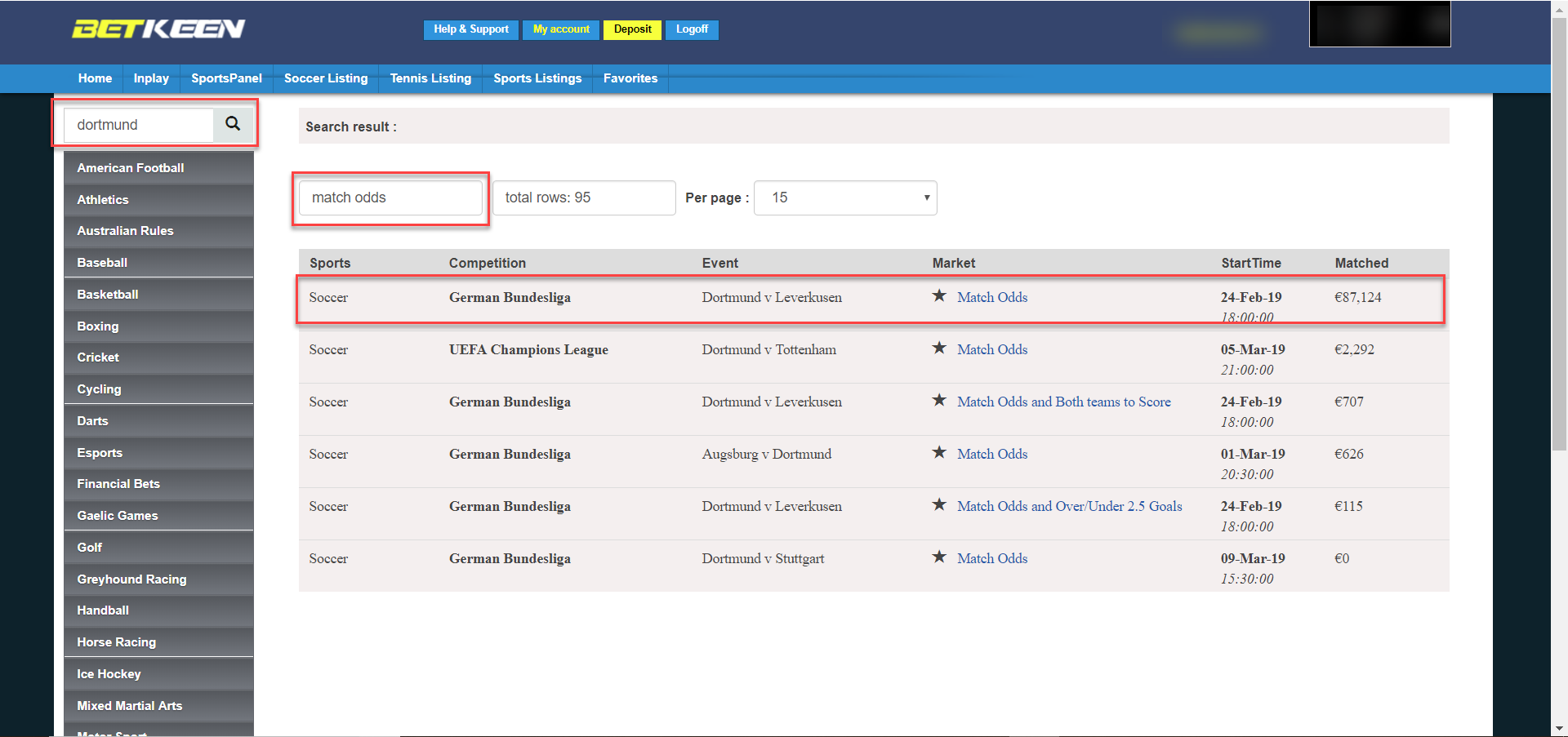This screenshot has width=1568, height=737.
Task: Open Tennis Listing
Action: pyautogui.click(x=430, y=78)
